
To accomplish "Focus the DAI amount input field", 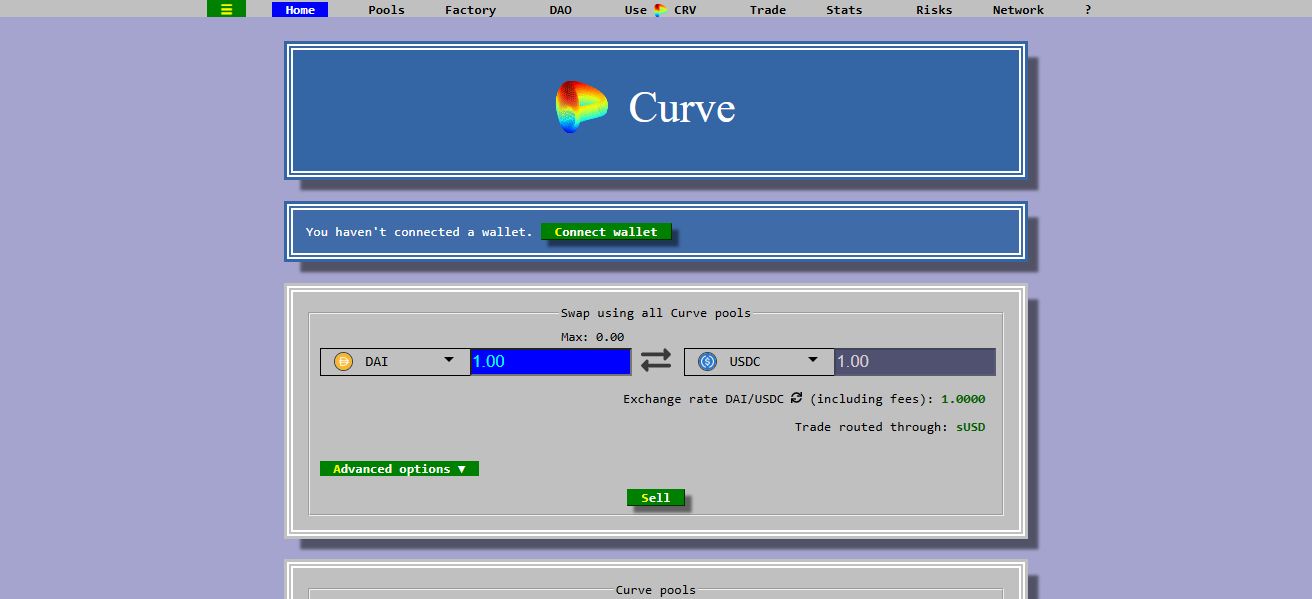I will pos(551,362).
